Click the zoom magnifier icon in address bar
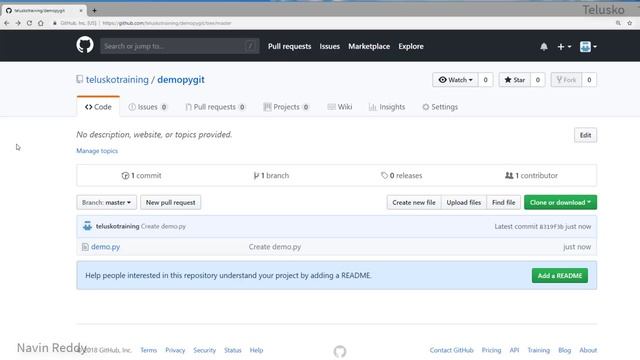The width and height of the screenshot is (640, 360). point(618,23)
